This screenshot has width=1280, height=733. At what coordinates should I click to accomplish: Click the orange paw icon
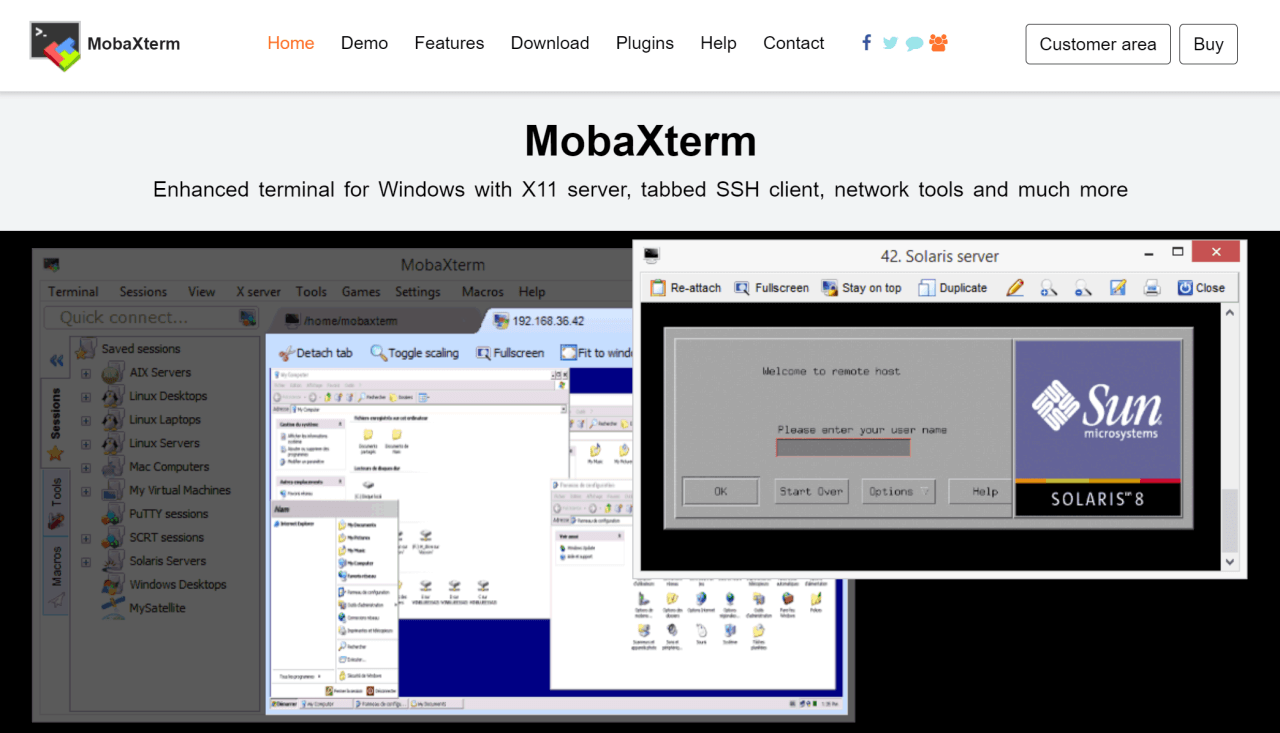click(x=938, y=42)
